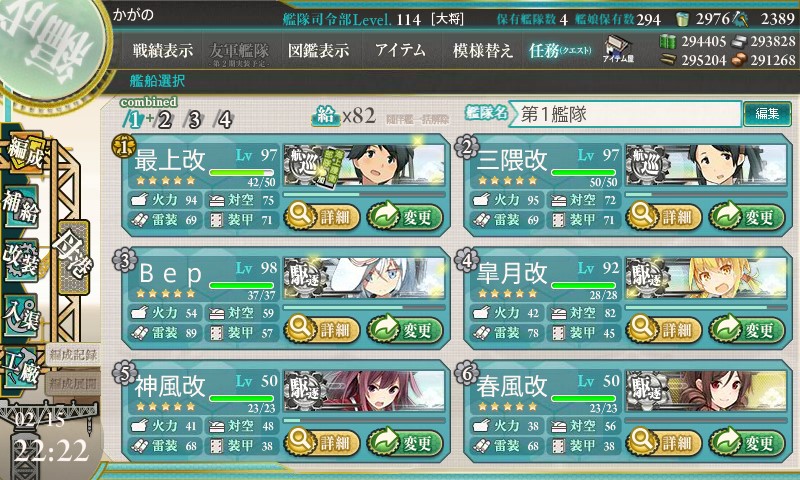This screenshot has width=800, height=480.
Task: Switch to fleet 3 tab
Action: click(194, 120)
